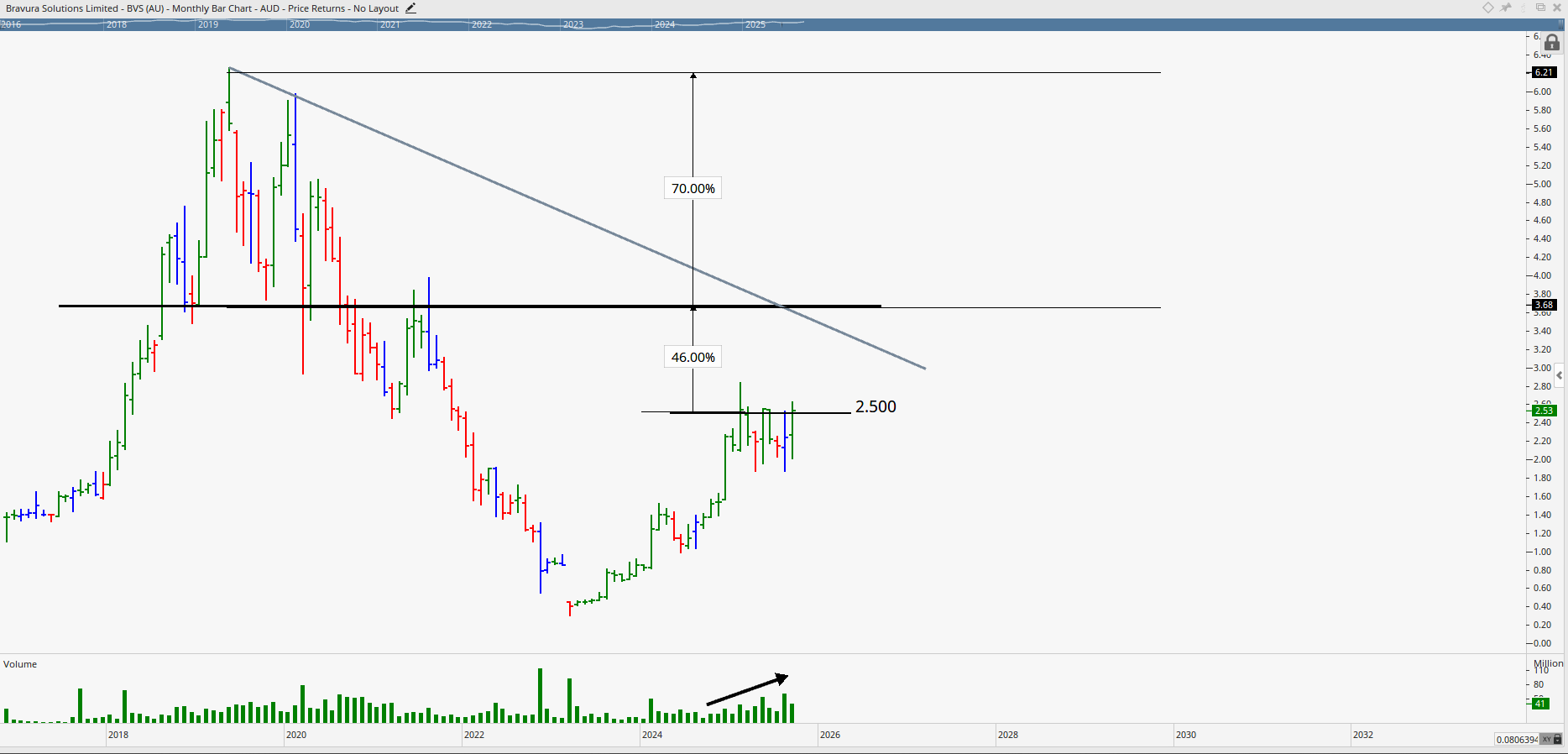The image size is (1568, 754).
Task: Click the Volume panel label
Action: click(x=20, y=664)
